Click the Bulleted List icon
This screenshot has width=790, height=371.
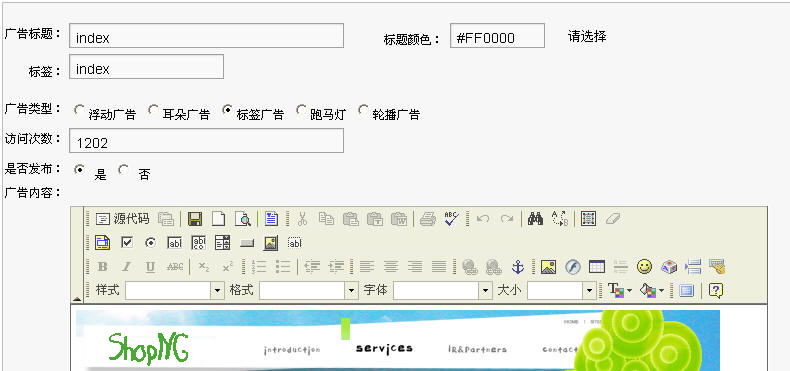click(x=283, y=267)
